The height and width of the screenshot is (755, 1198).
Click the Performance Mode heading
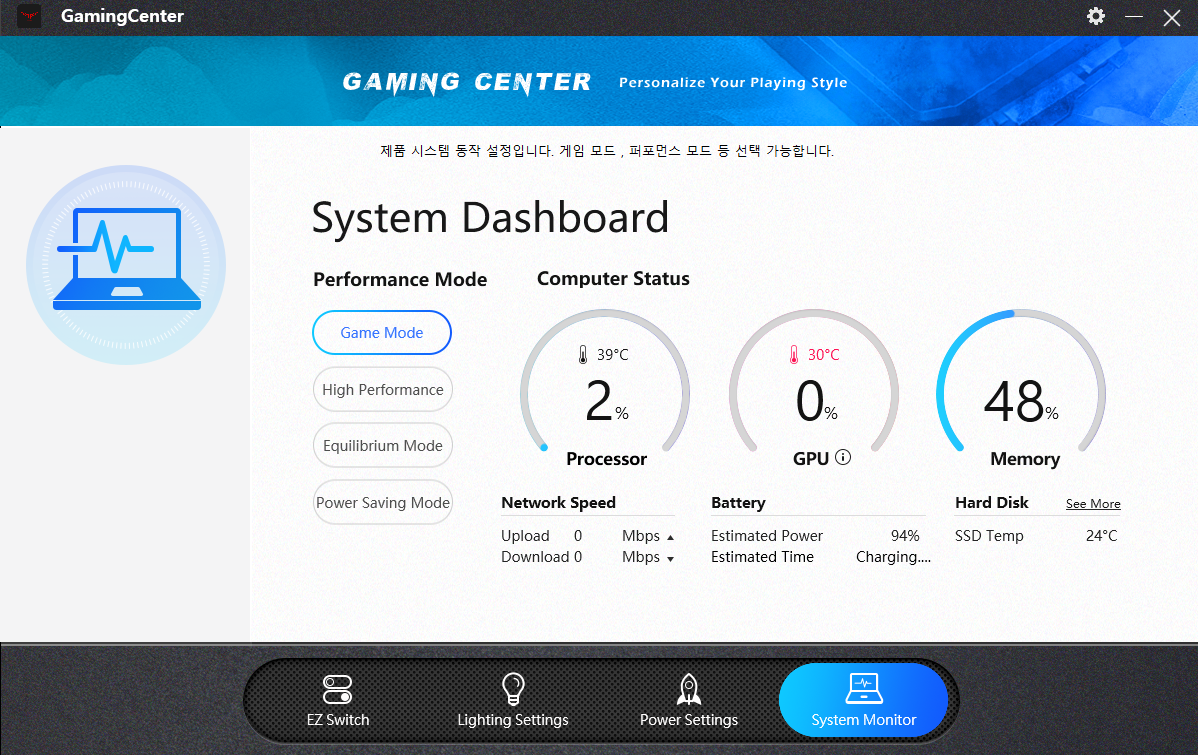[x=400, y=279]
